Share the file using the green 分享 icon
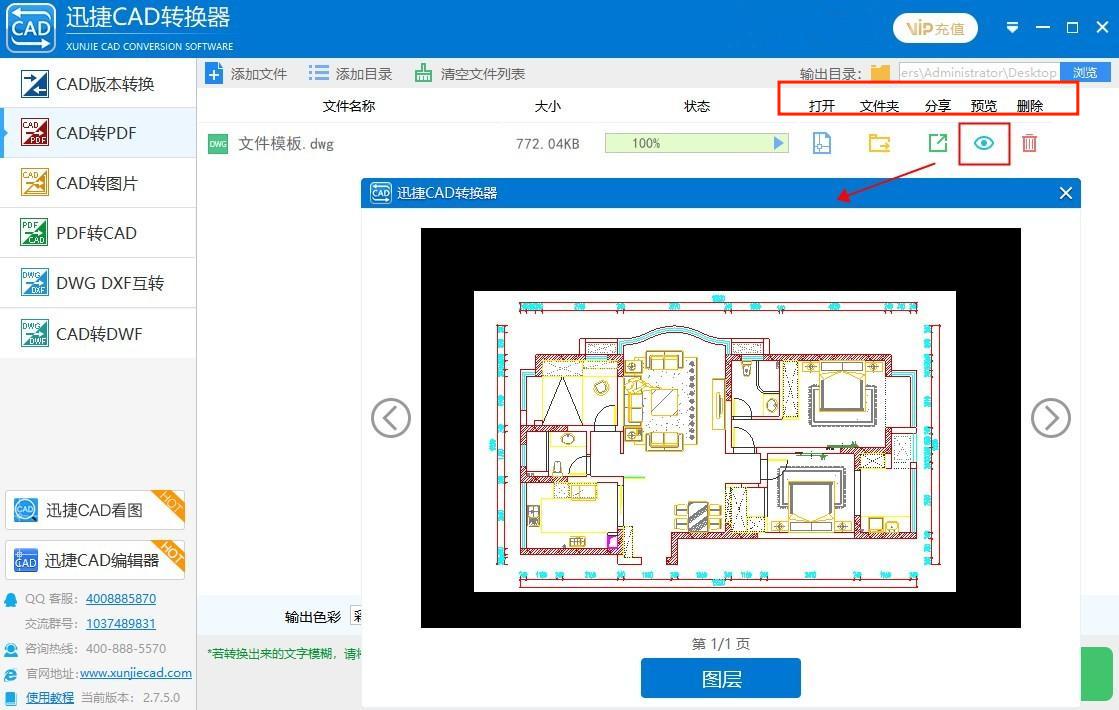 click(936, 143)
